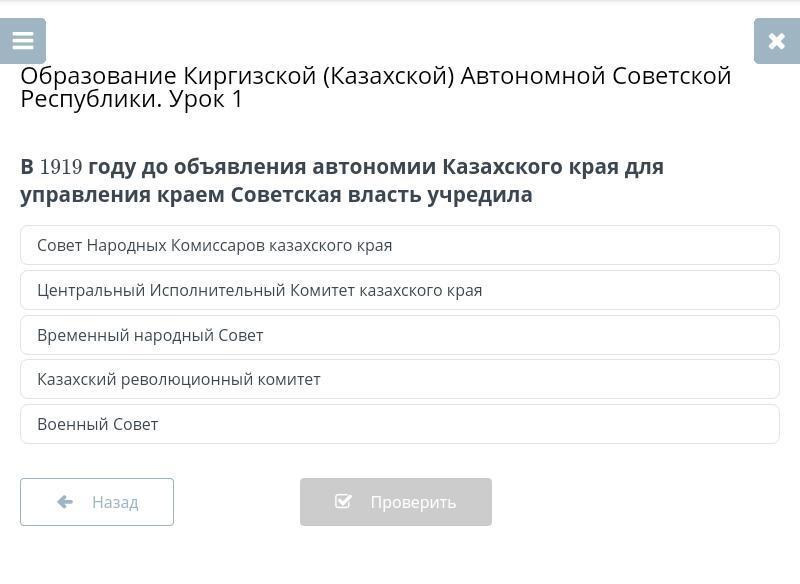Click the checkmark icon in Проверить
Viewport: 800px width, 584px height.
pyautogui.click(x=343, y=501)
